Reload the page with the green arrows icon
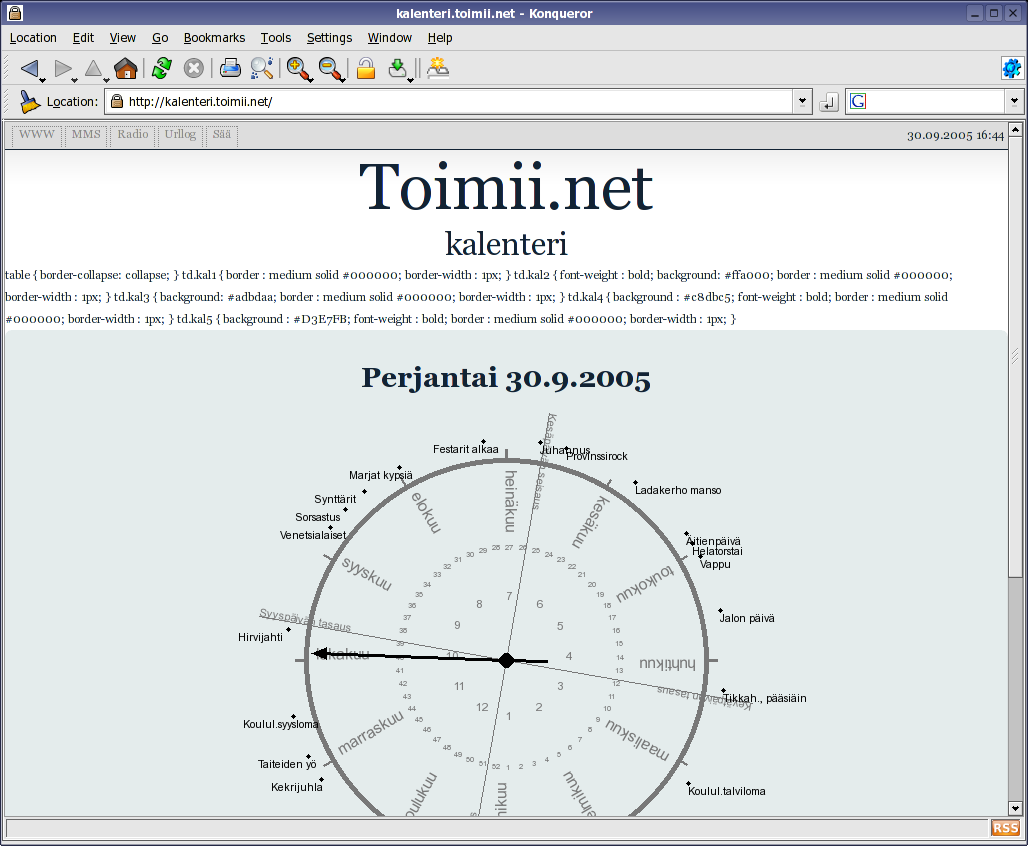1028x846 pixels. point(161,68)
